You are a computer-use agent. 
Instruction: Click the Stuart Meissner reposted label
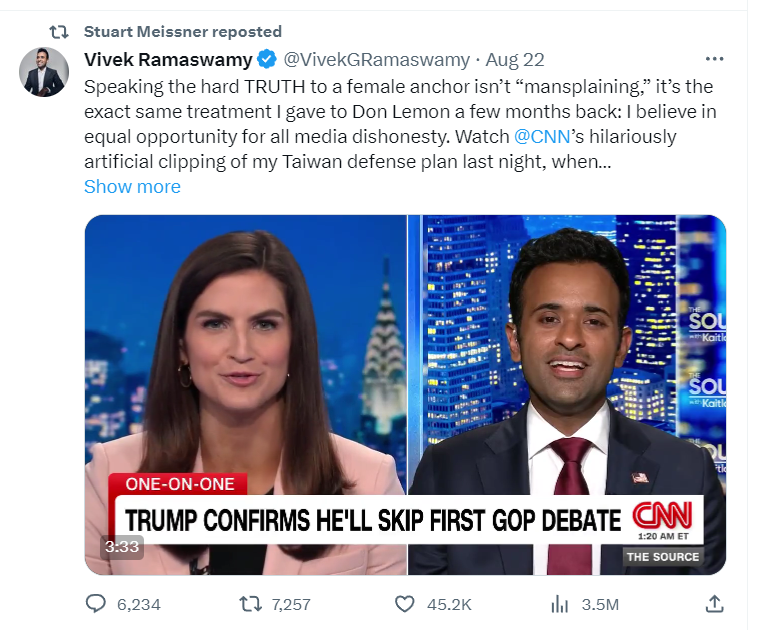[183, 32]
